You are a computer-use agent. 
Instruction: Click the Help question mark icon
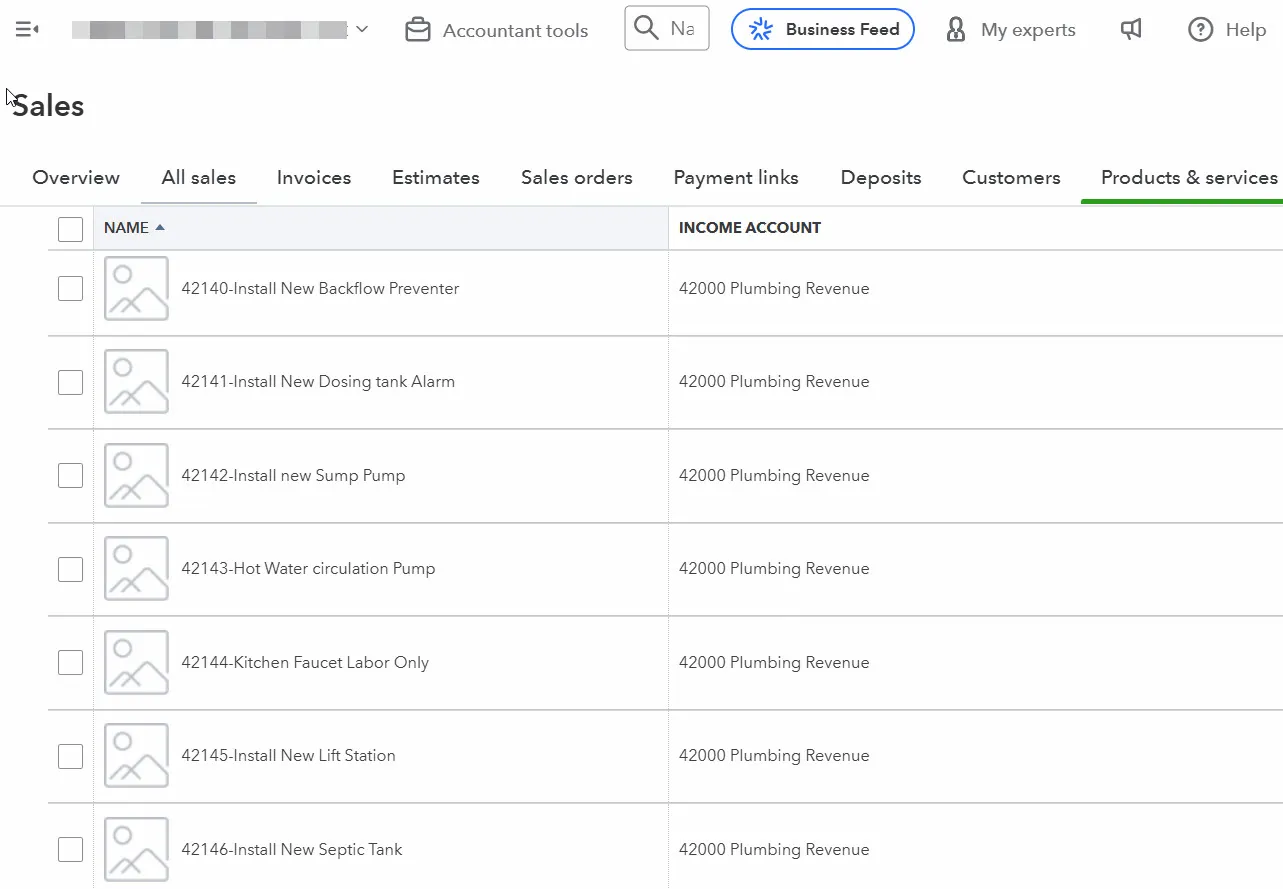coord(1200,30)
